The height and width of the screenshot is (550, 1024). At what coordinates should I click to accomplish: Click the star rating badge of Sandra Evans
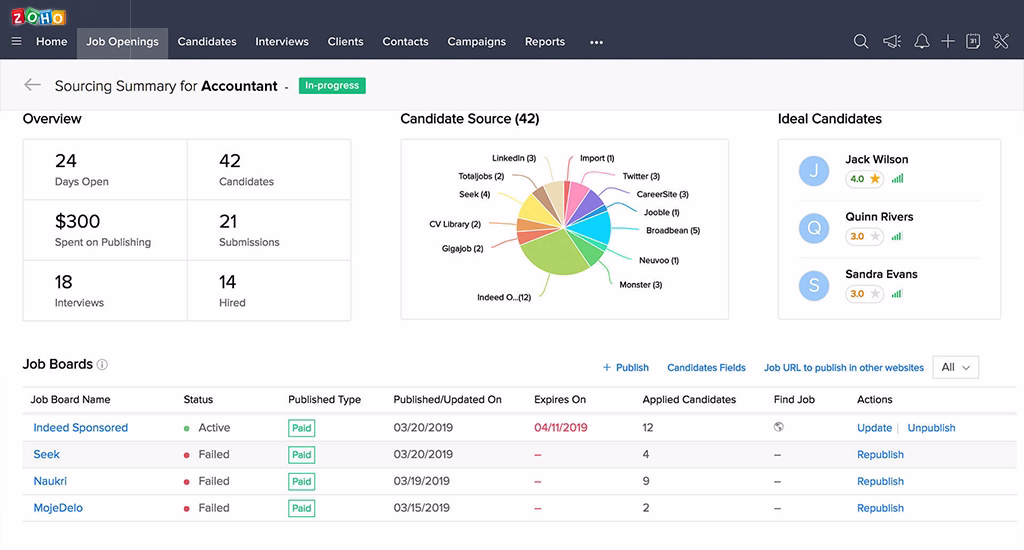(865, 293)
